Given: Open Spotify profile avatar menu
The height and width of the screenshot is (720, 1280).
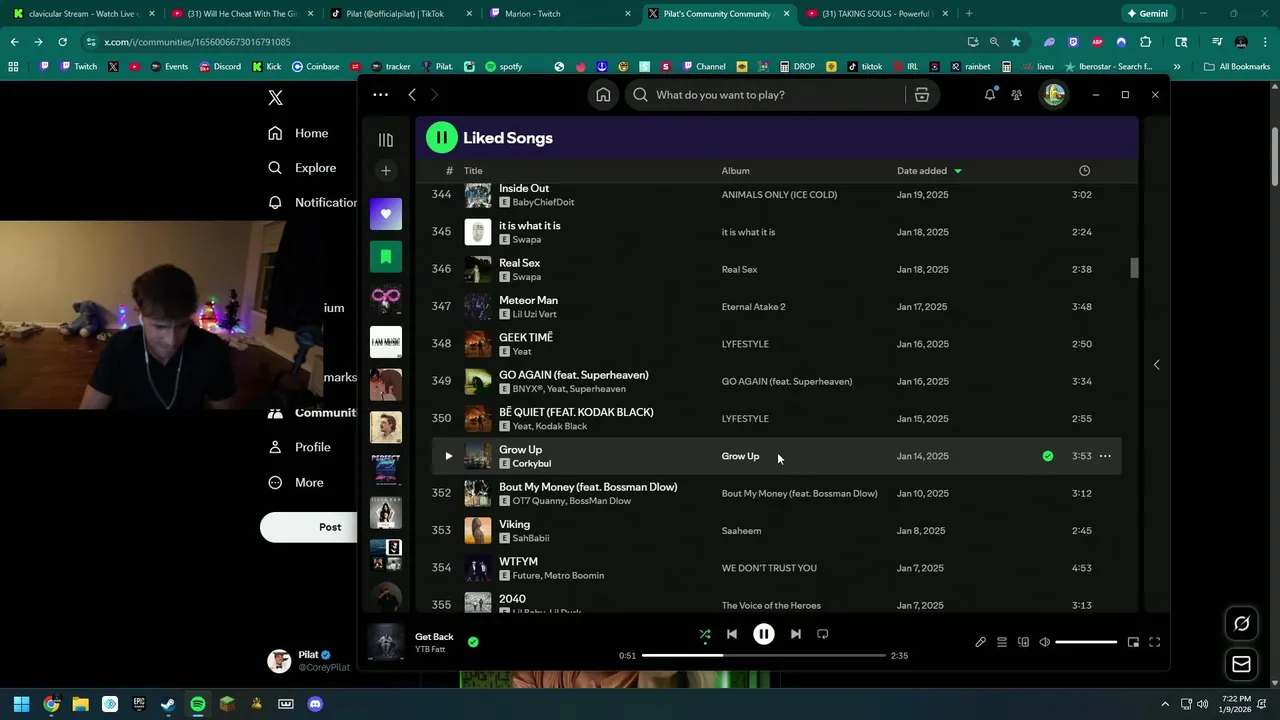Looking at the screenshot, I should (1054, 94).
